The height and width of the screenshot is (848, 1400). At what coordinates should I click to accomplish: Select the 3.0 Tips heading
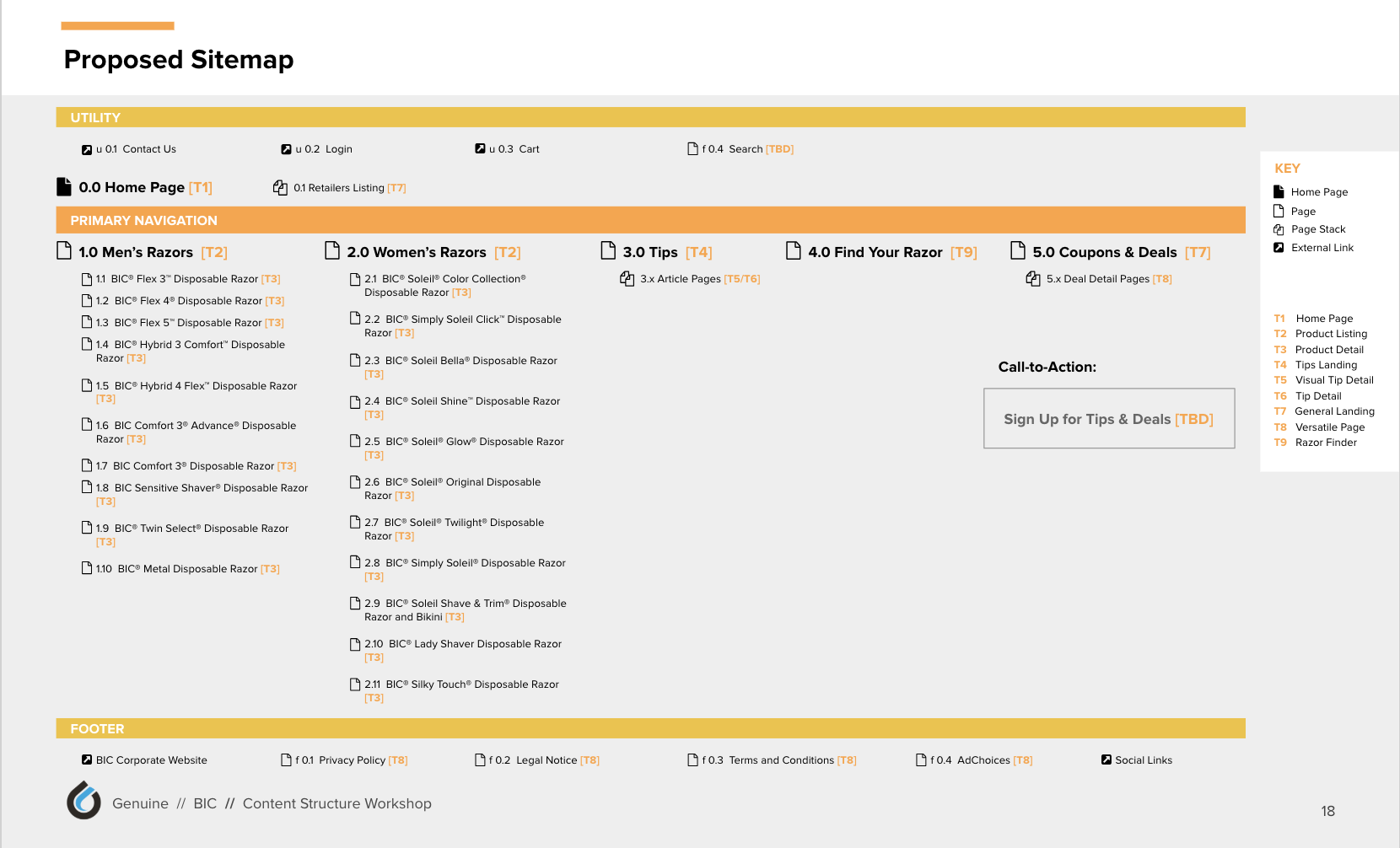point(667,252)
